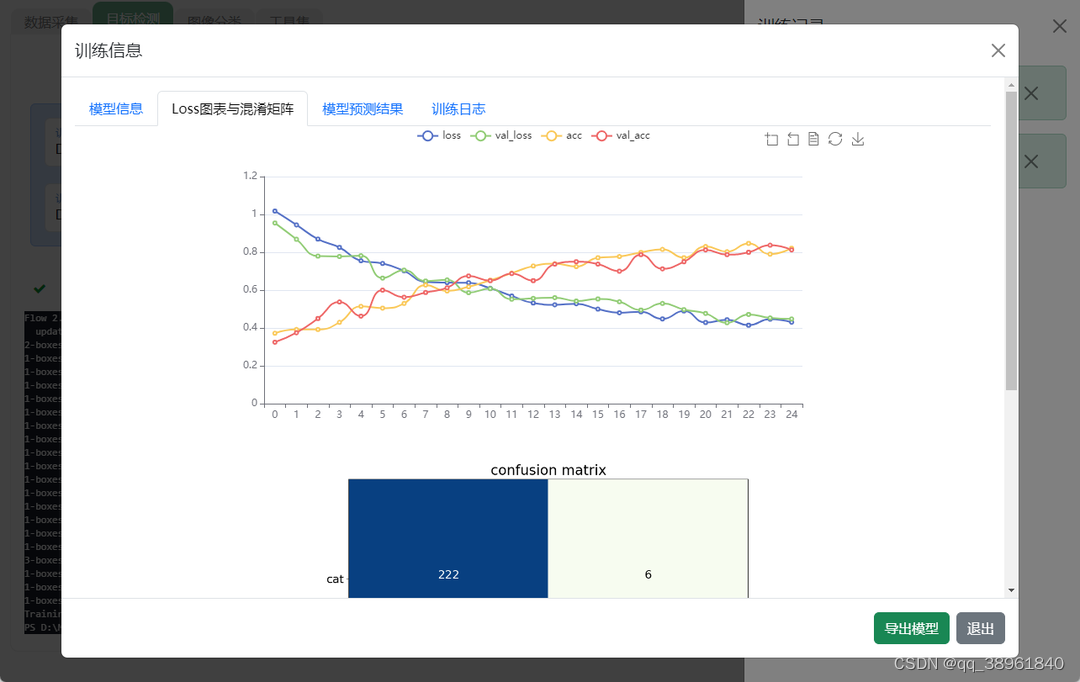This screenshot has width=1080, height=682.
Task: Click the 'cat' row label
Action: point(335,579)
